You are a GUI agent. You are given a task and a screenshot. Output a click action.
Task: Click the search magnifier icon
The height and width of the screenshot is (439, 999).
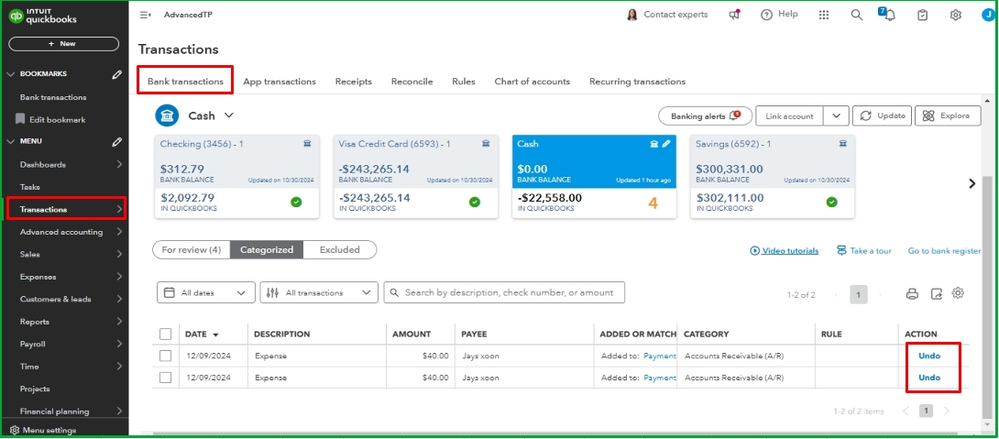coord(856,15)
